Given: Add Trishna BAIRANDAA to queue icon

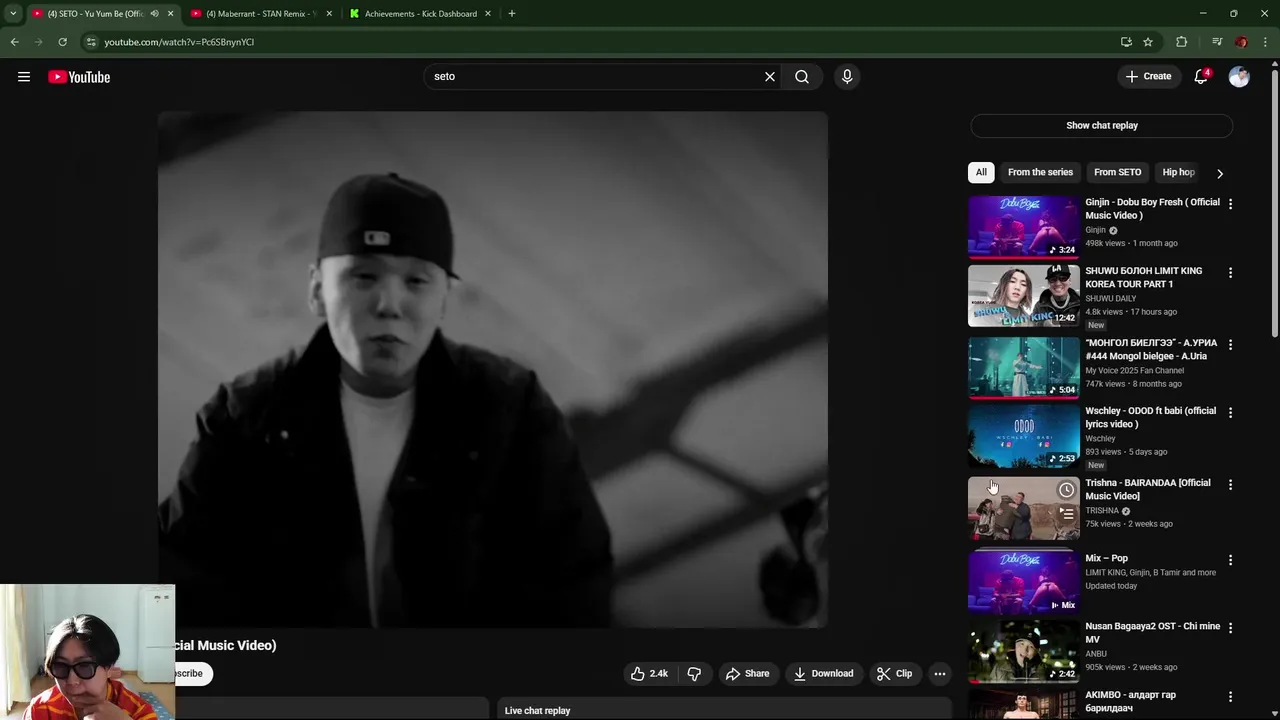Looking at the screenshot, I should [1066, 514].
